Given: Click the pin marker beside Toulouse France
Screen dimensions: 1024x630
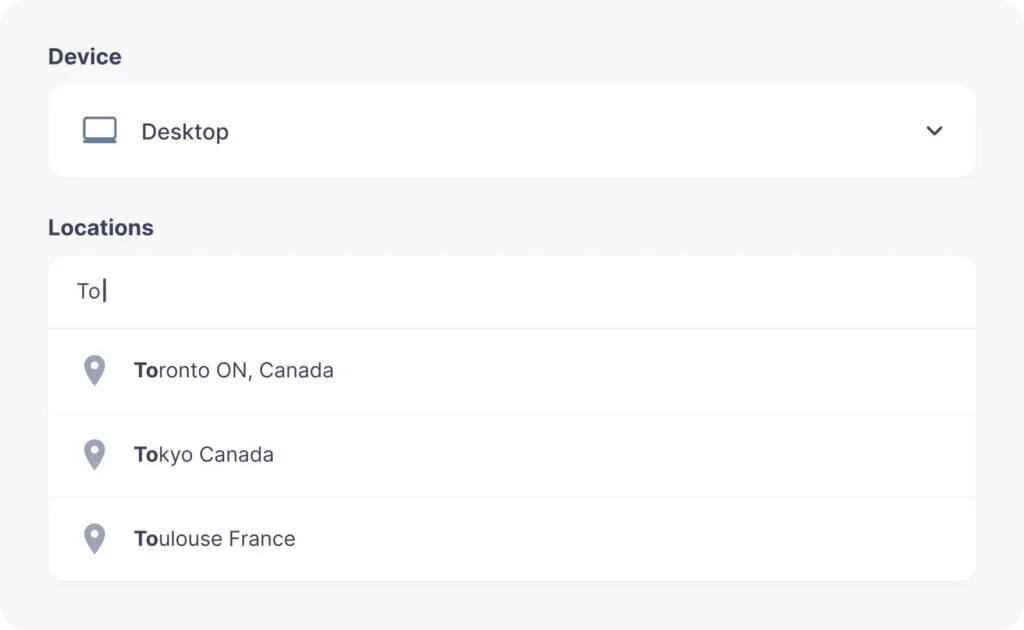Looking at the screenshot, I should tap(94, 539).
